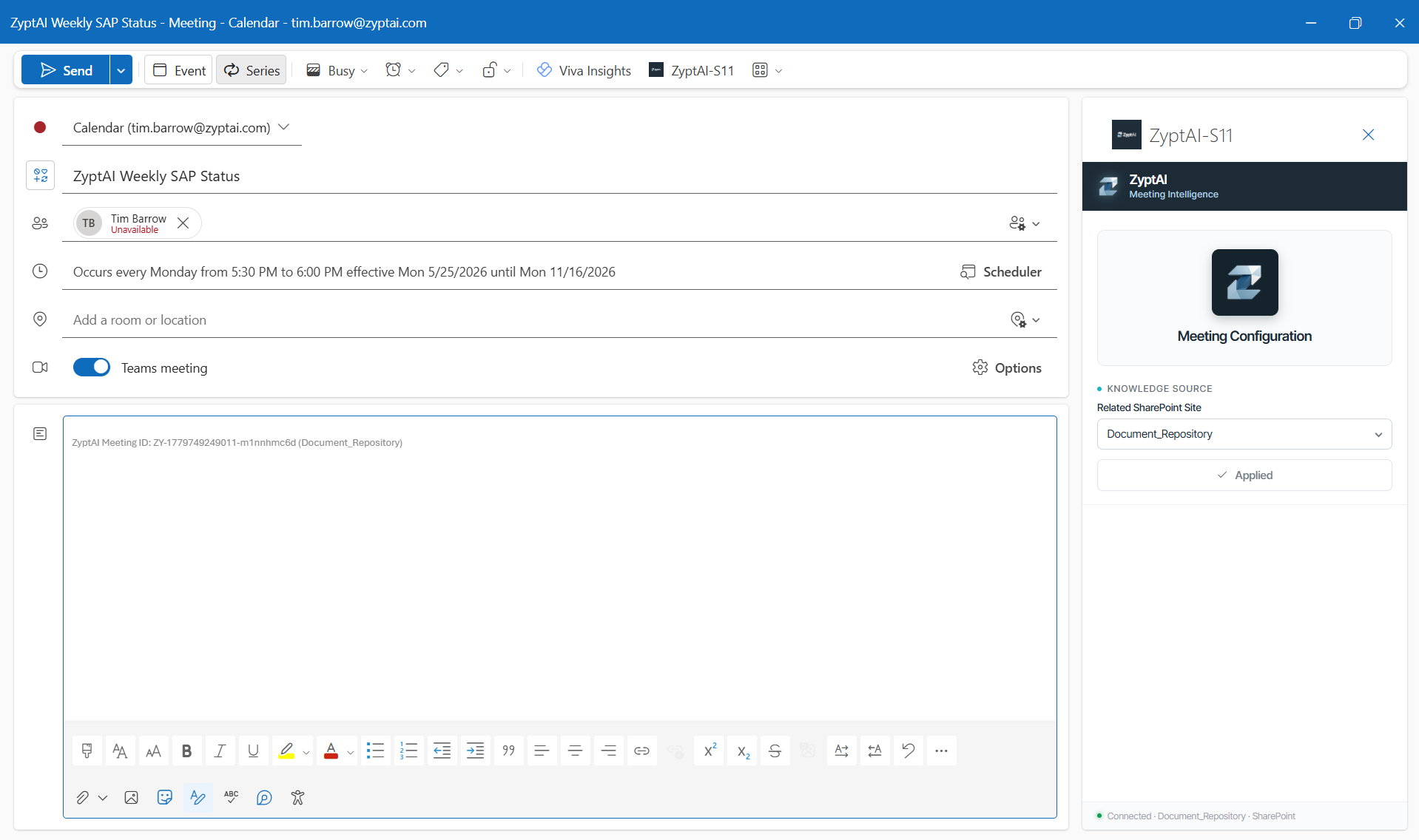
Task: Expand the font color dropdown arrow
Action: click(351, 753)
